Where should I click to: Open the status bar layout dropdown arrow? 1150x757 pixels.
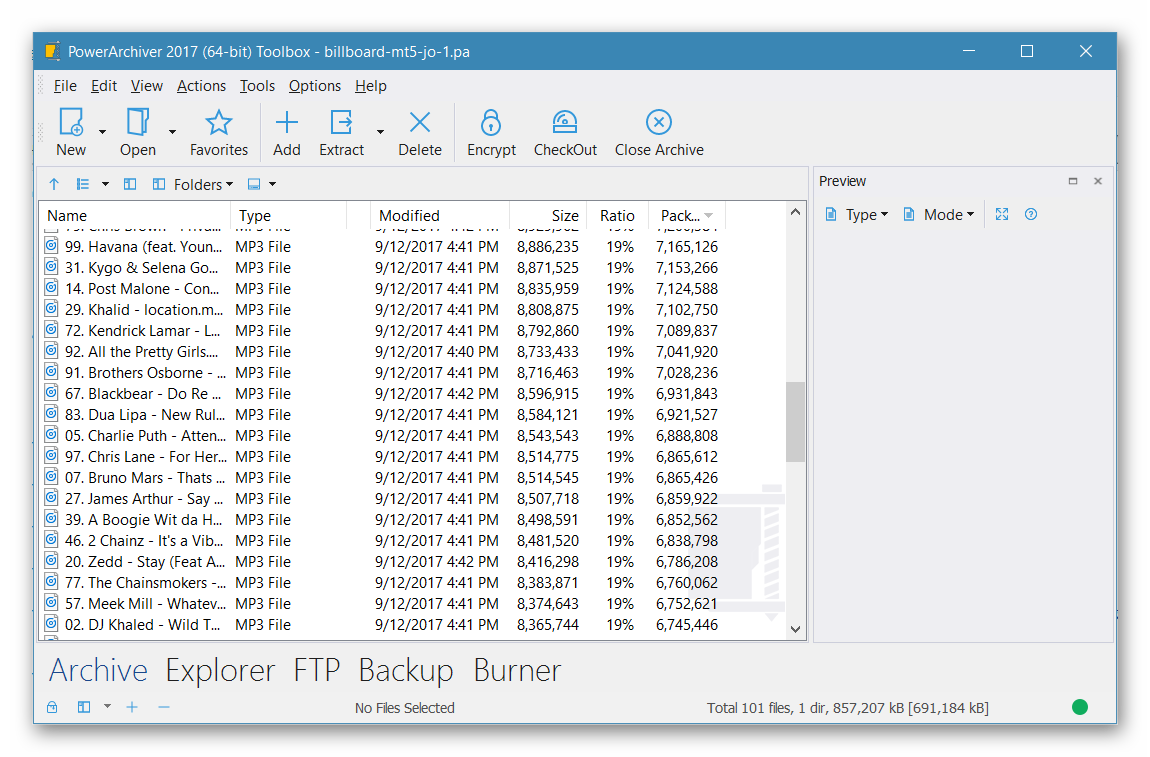(x=107, y=707)
